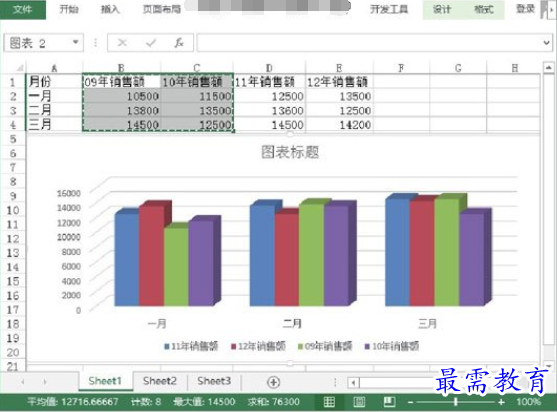
Task: Click cell value 14200
Action: 339,125
